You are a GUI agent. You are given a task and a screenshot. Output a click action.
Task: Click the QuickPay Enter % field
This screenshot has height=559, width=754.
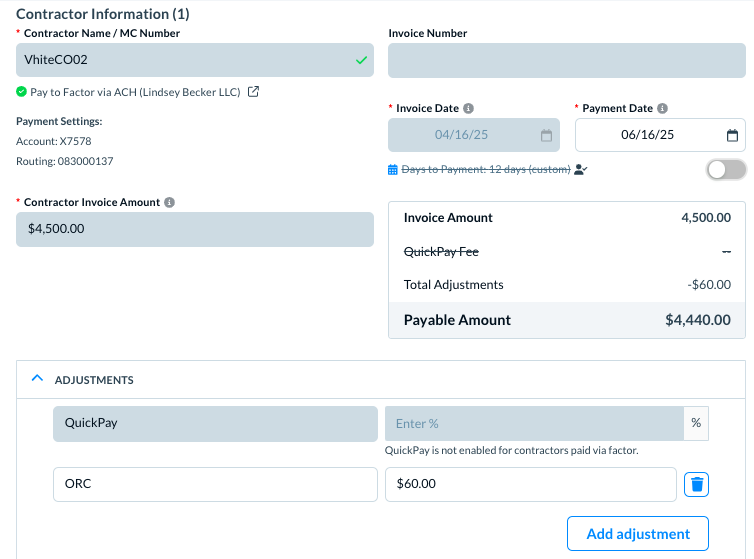(533, 423)
